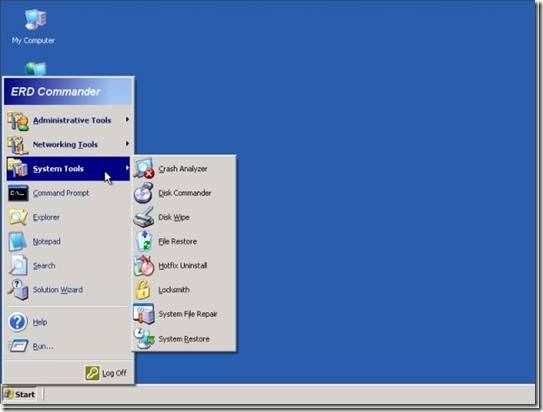Launch the System File Repair icon
Image resolution: width=543 pixels, height=412 pixels.
[x=144, y=314]
